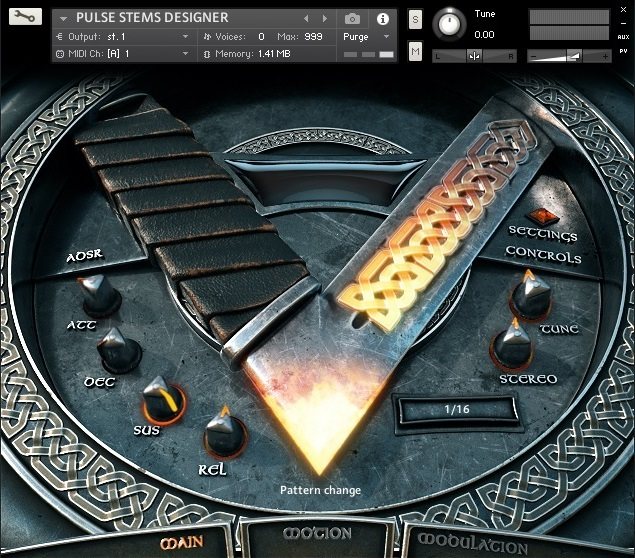This screenshot has width=635, height=558.
Task: Open the Output st. 1 dropdown
Action: coord(123,37)
